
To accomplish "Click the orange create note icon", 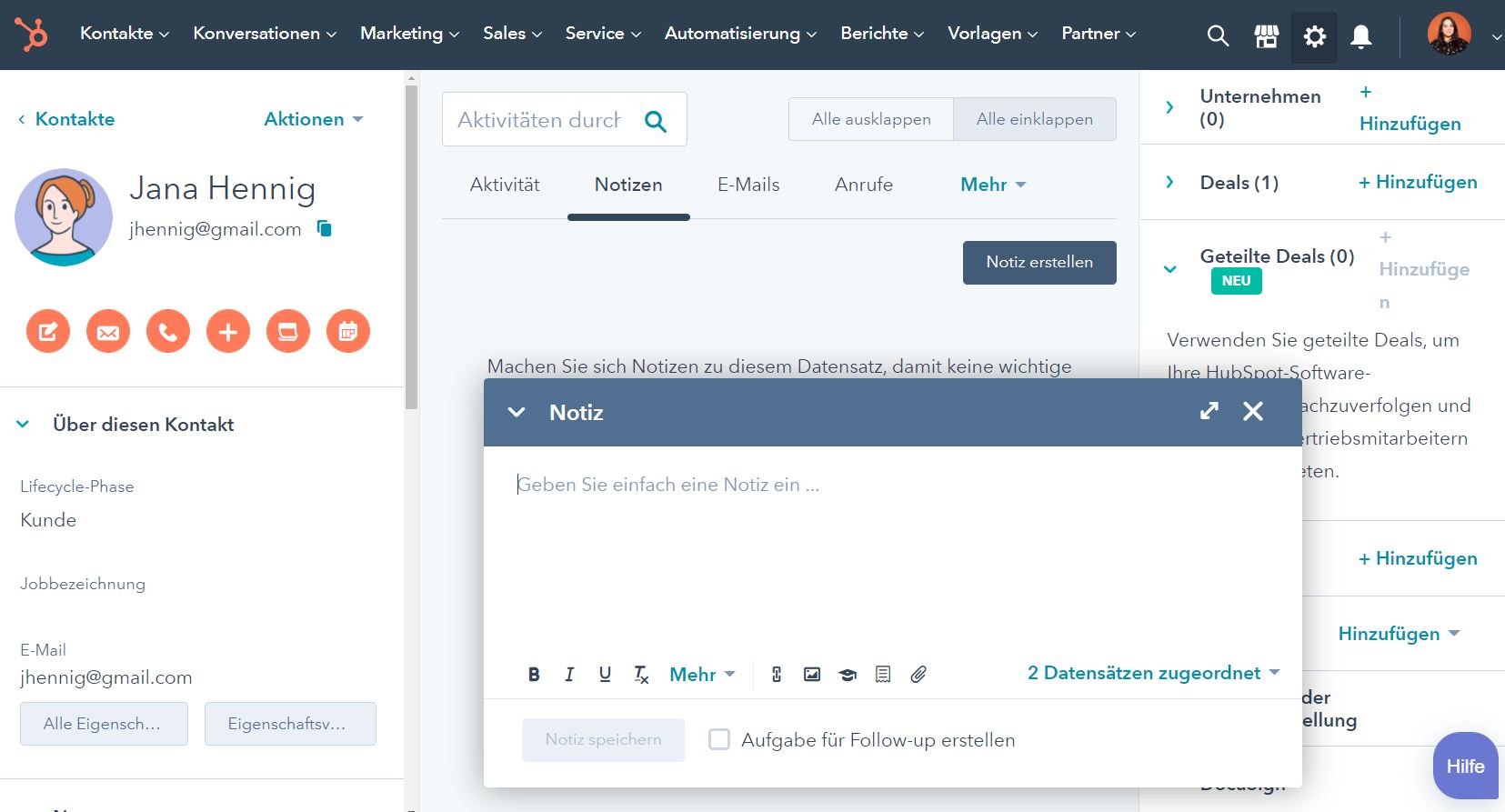I will pyautogui.click(x=48, y=332).
